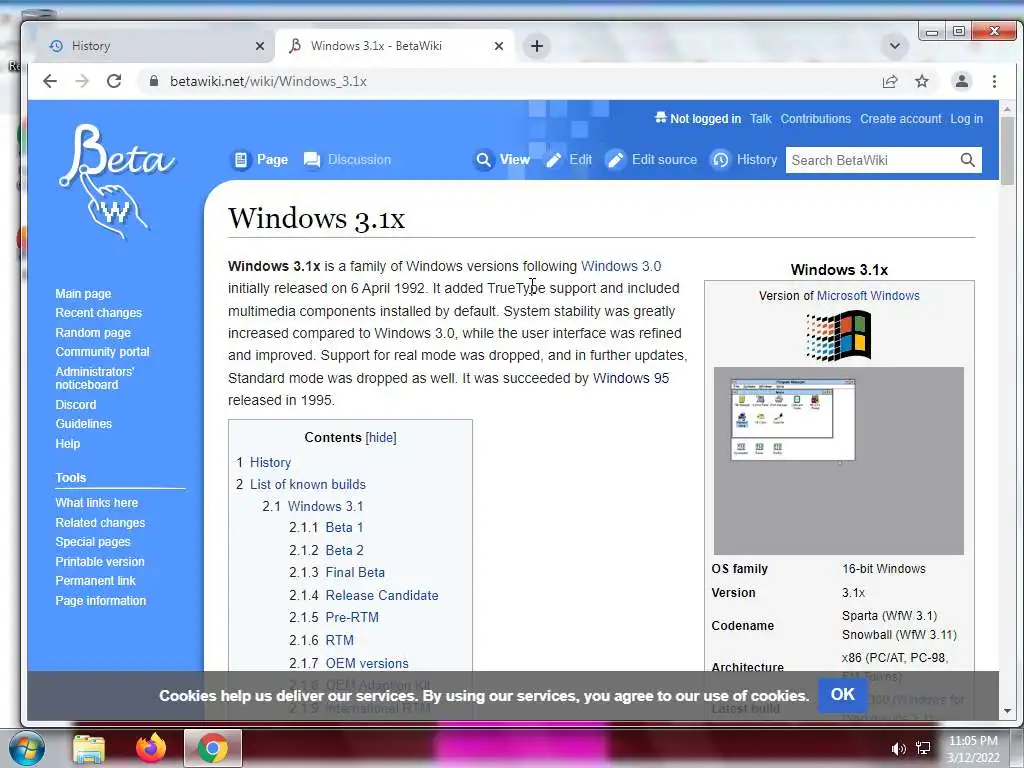1024x768 pixels.
Task: Open the Permanent link
Action: coord(95,581)
